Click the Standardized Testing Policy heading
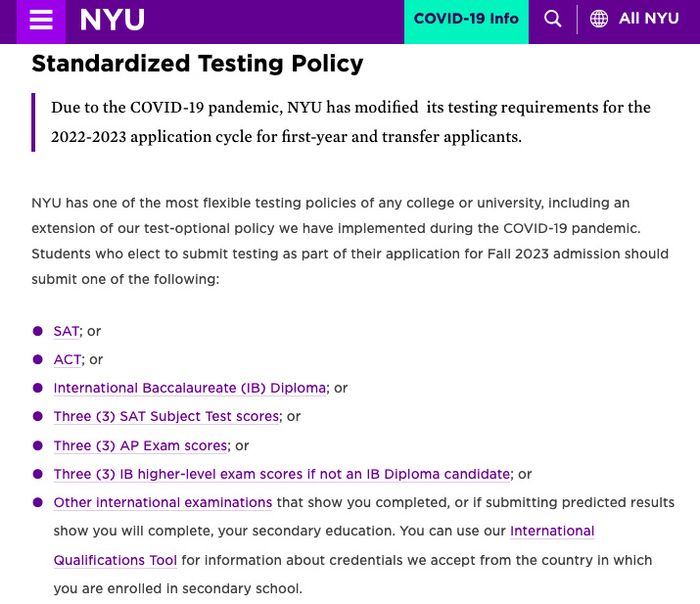The width and height of the screenshot is (700, 604). 197,64
